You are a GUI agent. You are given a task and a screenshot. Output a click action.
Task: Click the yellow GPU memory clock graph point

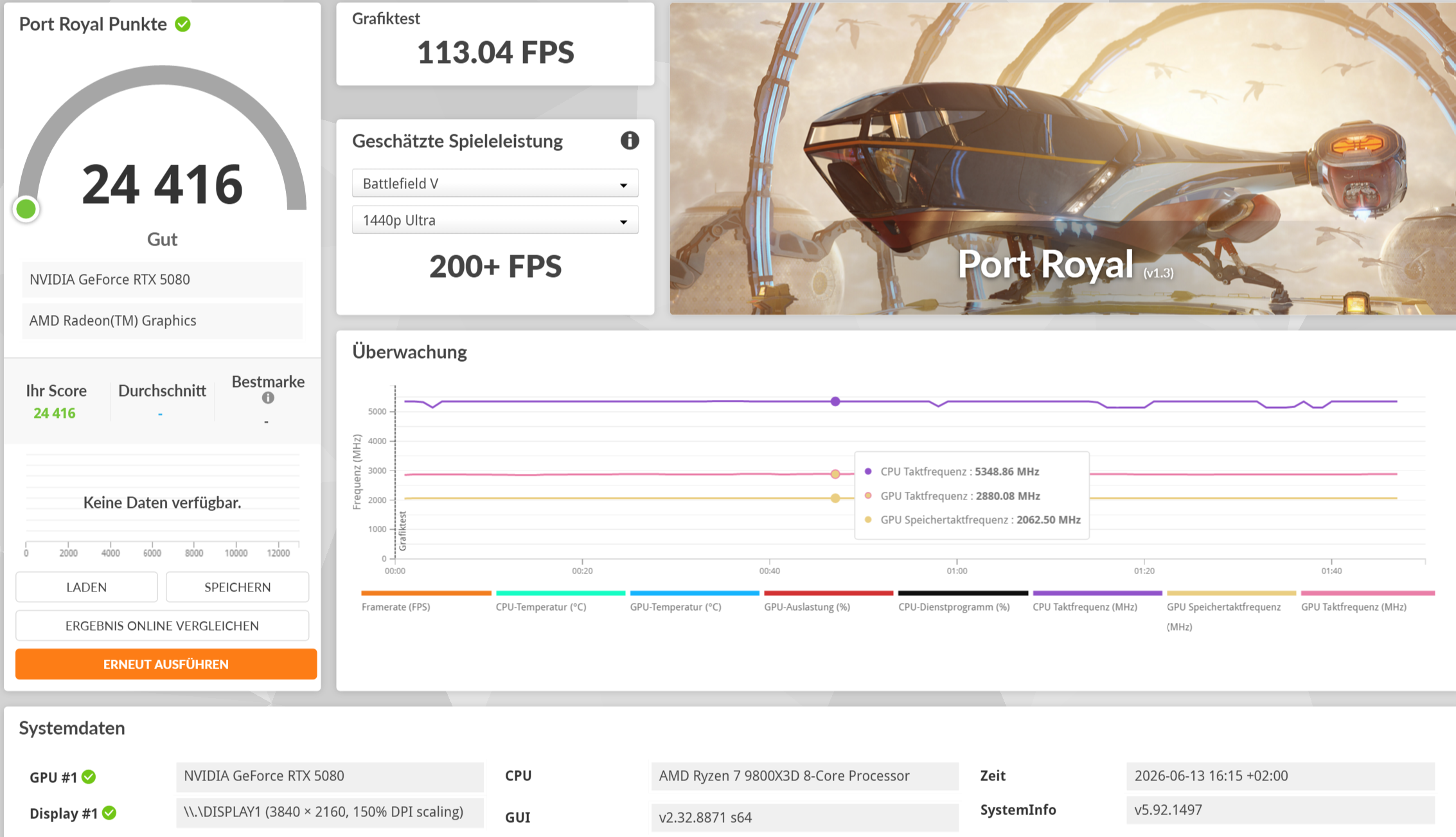click(x=835, y=498)
